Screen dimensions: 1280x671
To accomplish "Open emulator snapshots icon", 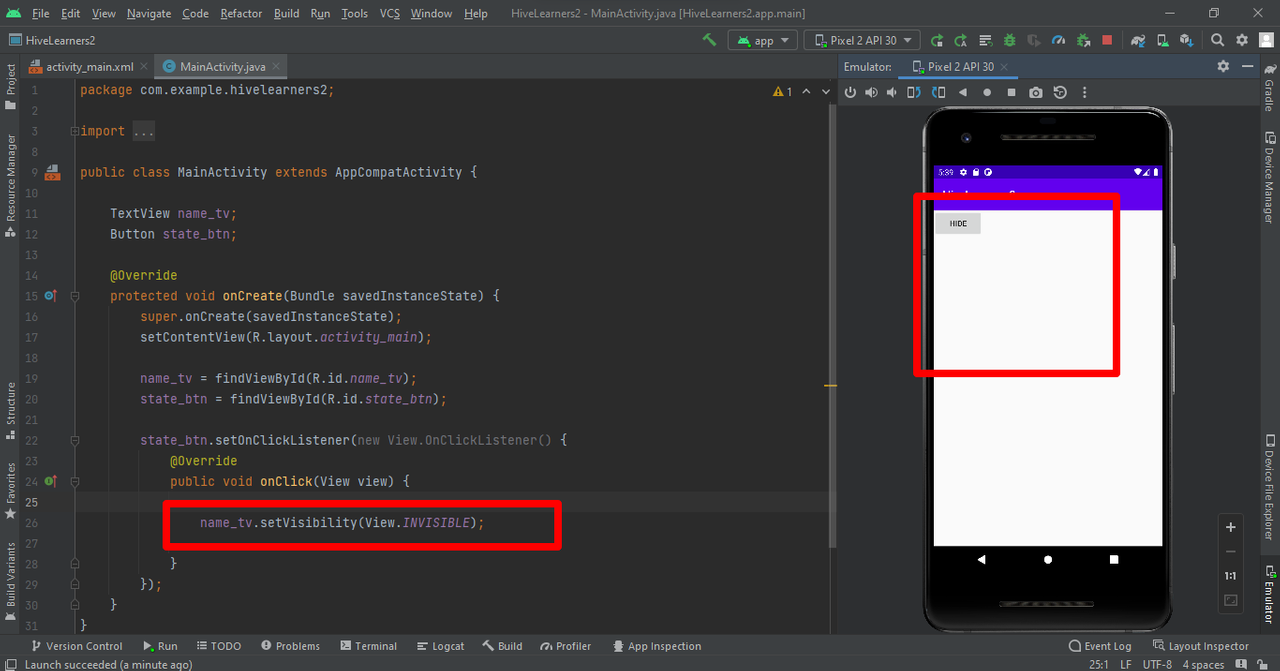I will [x=1060, y=92].
